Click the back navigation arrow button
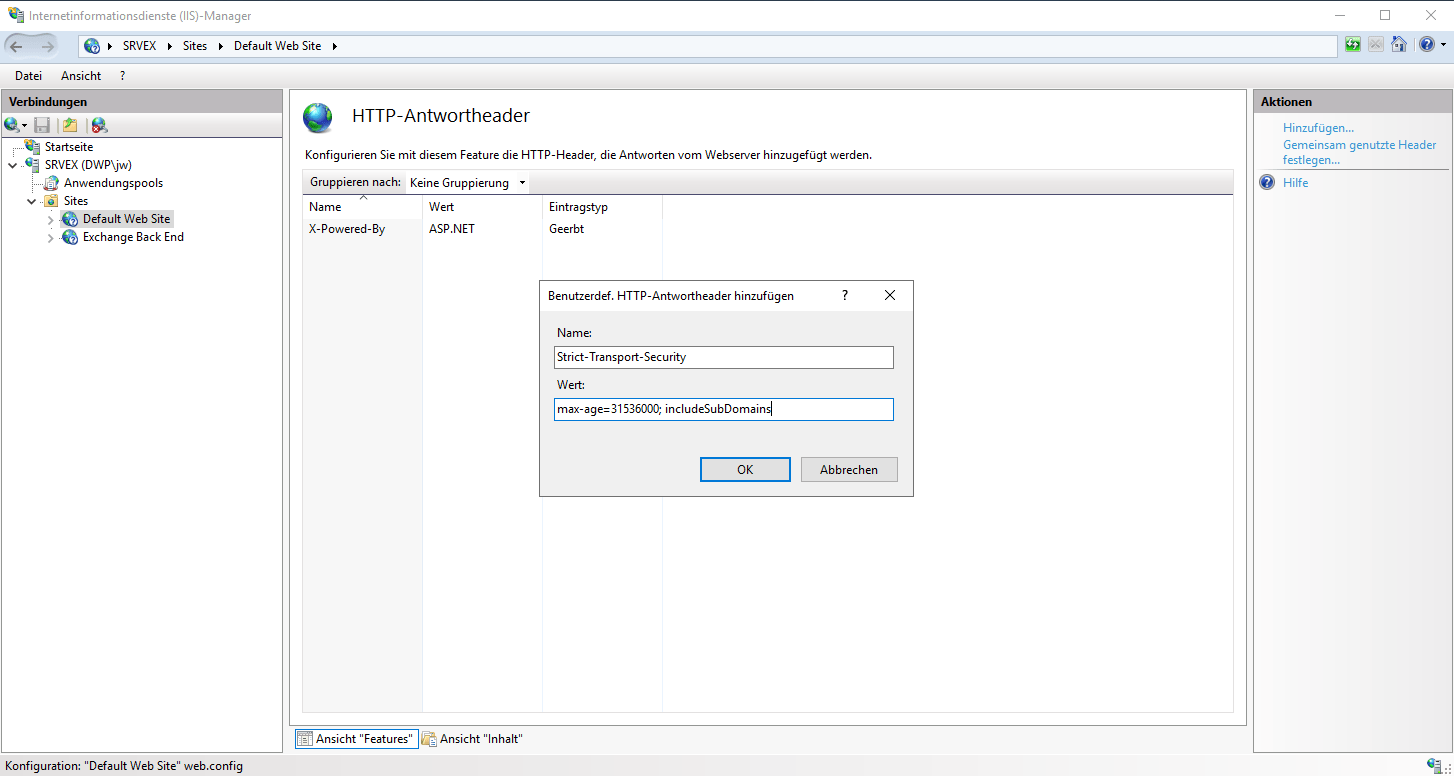The width and height of the screenshot is (1454, 776). tap(17, 46)
